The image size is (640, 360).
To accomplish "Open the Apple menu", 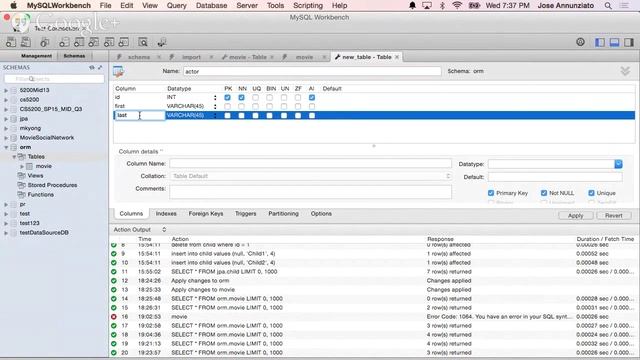I will point(13,5).
